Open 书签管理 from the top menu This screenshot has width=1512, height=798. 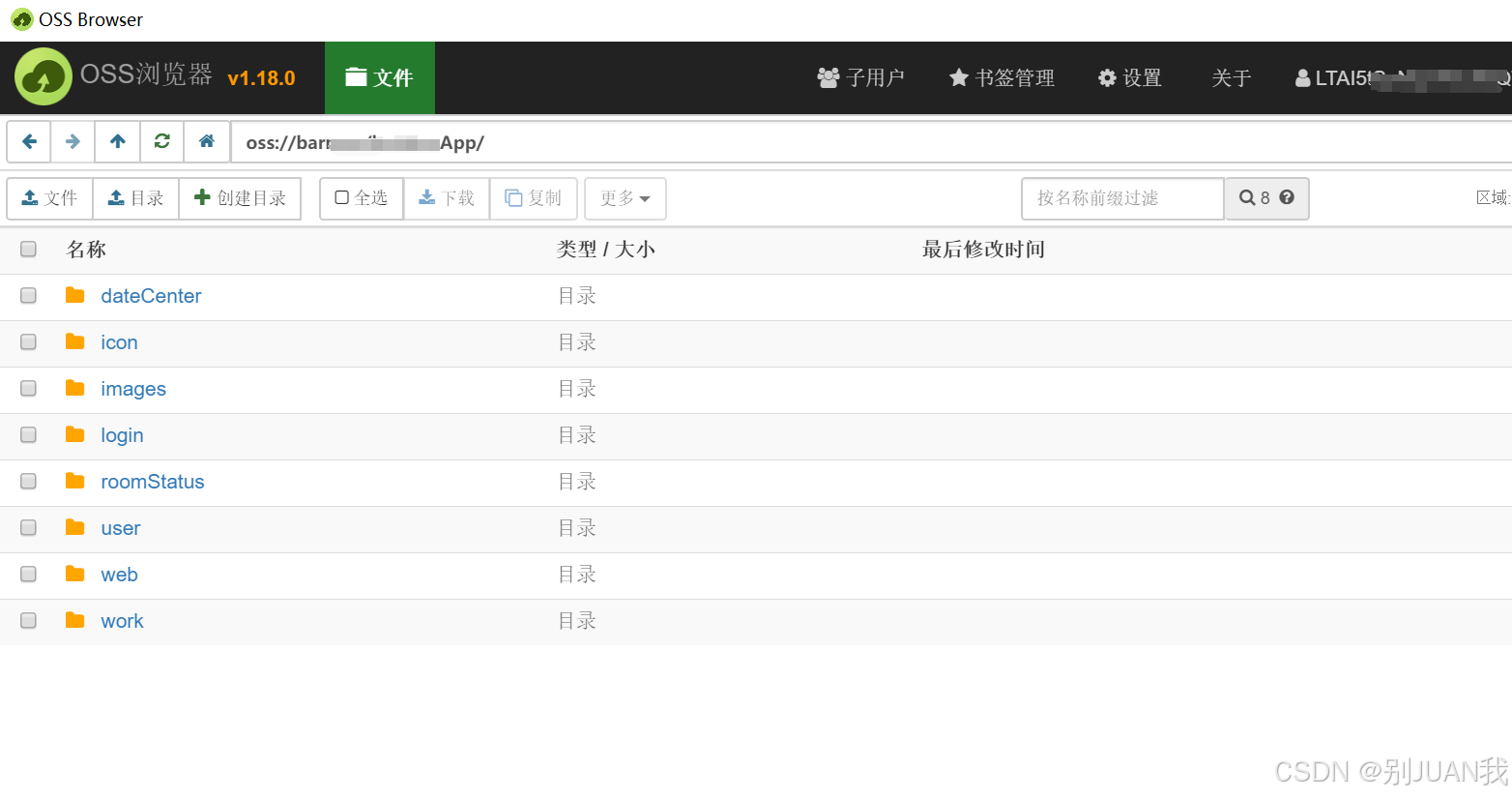click(1001, 77)
